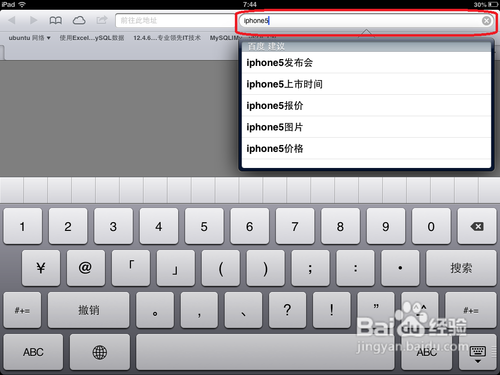Open the bookmarks book icon
The height and width of the screenshot is (375, 500).
tap(56, 21)
